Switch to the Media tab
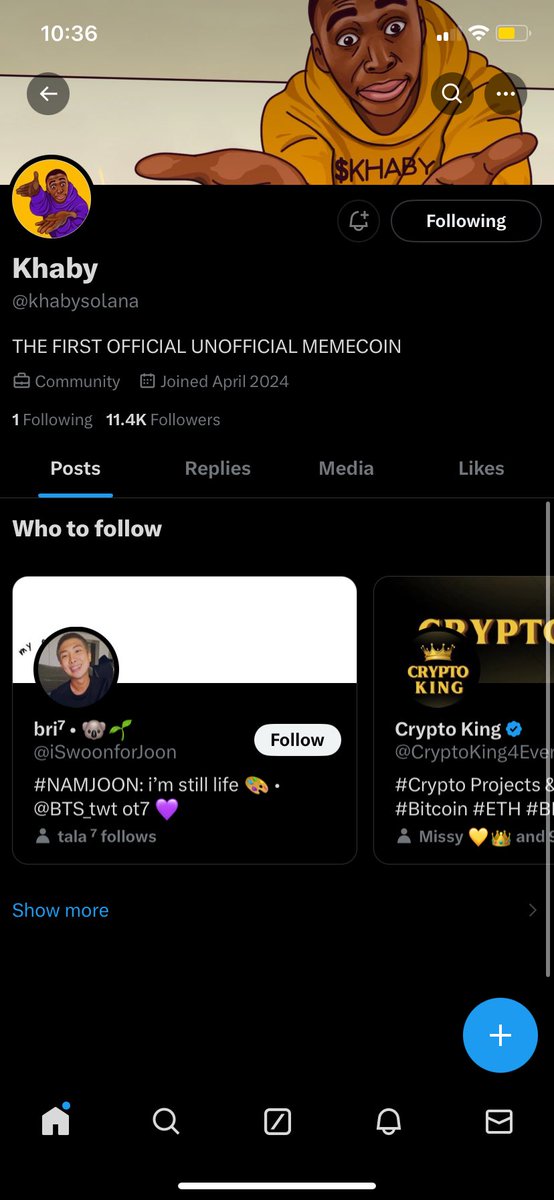 coord(346,468)
